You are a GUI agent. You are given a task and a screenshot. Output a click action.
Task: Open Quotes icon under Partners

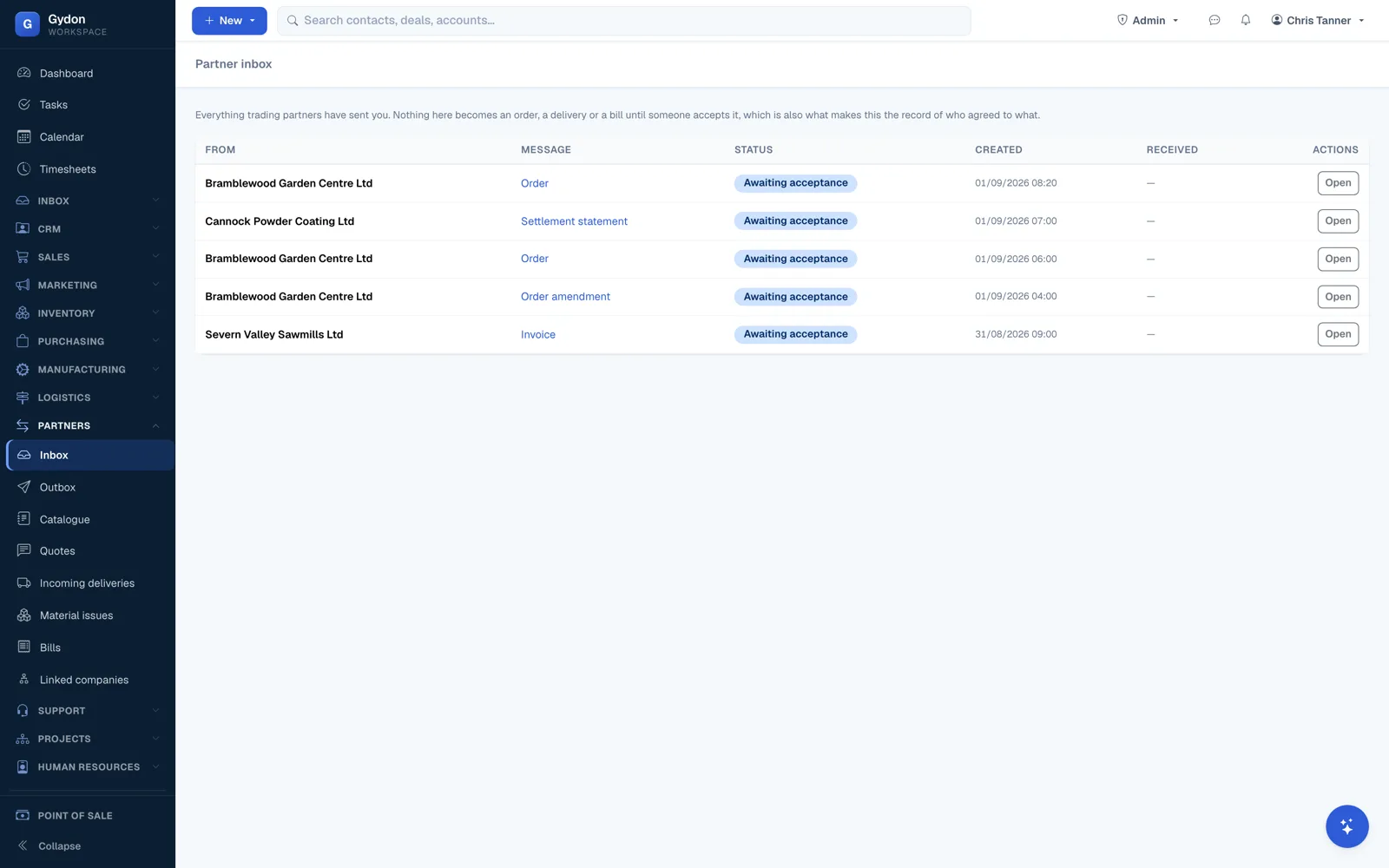tap(23, 550)
